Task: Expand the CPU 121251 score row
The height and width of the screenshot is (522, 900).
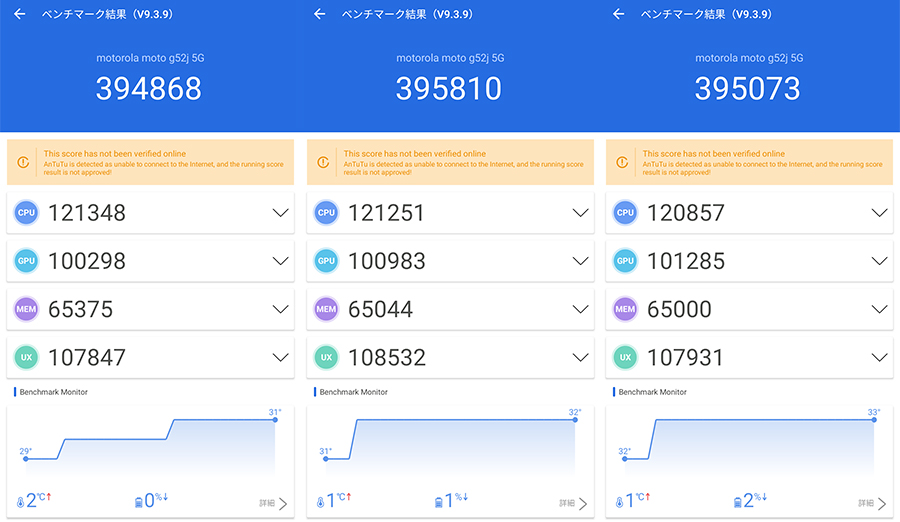Action: [x=580, y=213]
